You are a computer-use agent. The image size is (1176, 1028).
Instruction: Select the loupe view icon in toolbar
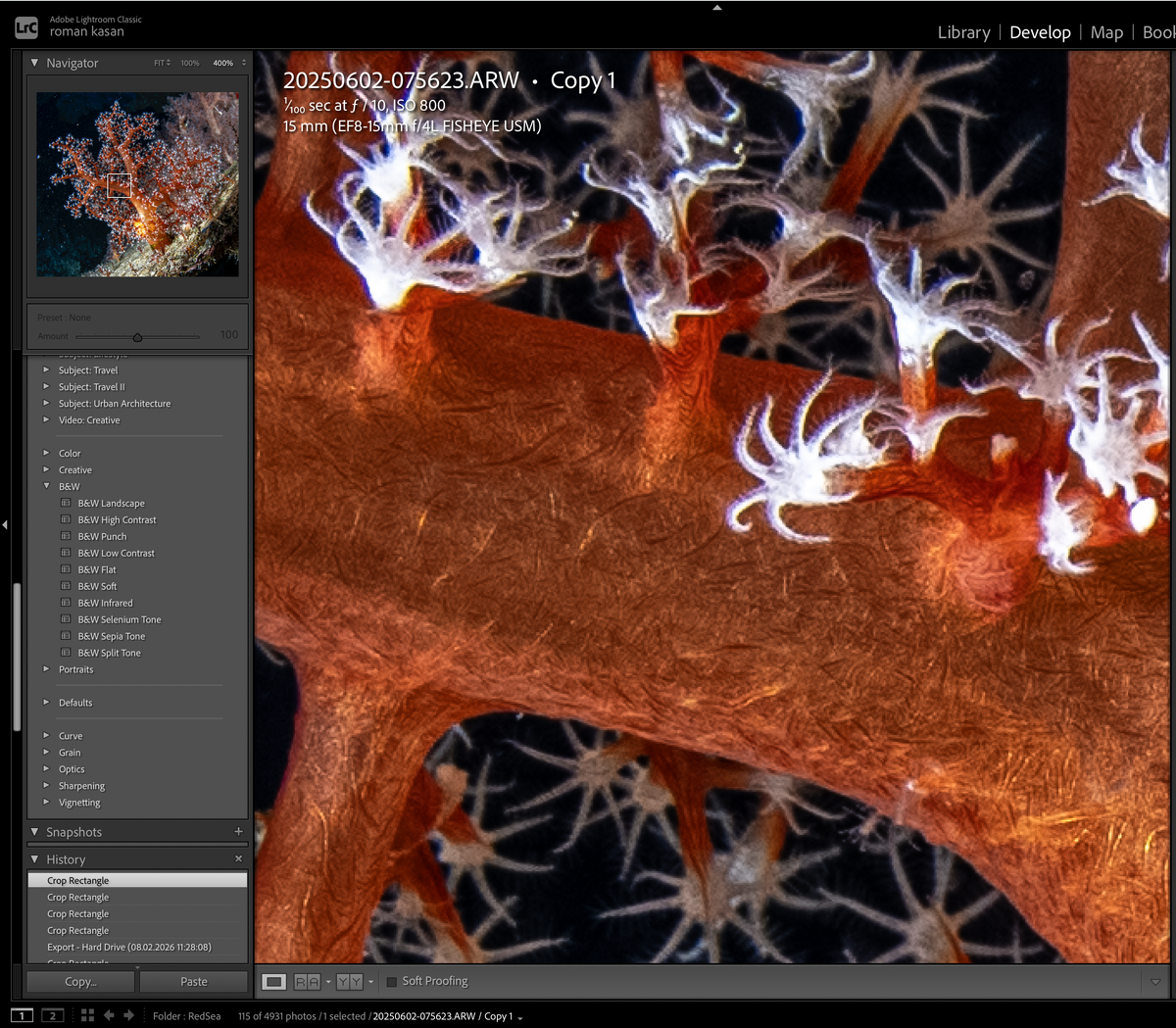(x=274, y=981)
